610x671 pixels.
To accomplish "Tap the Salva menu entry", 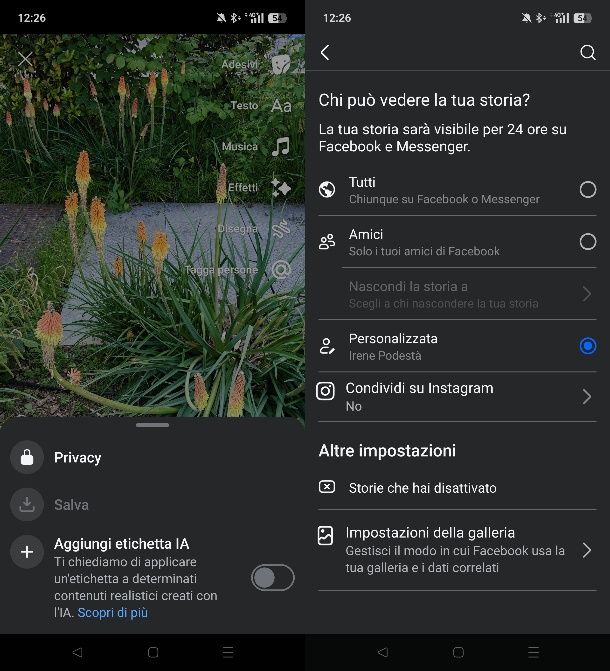I will [x=71, y=505].
